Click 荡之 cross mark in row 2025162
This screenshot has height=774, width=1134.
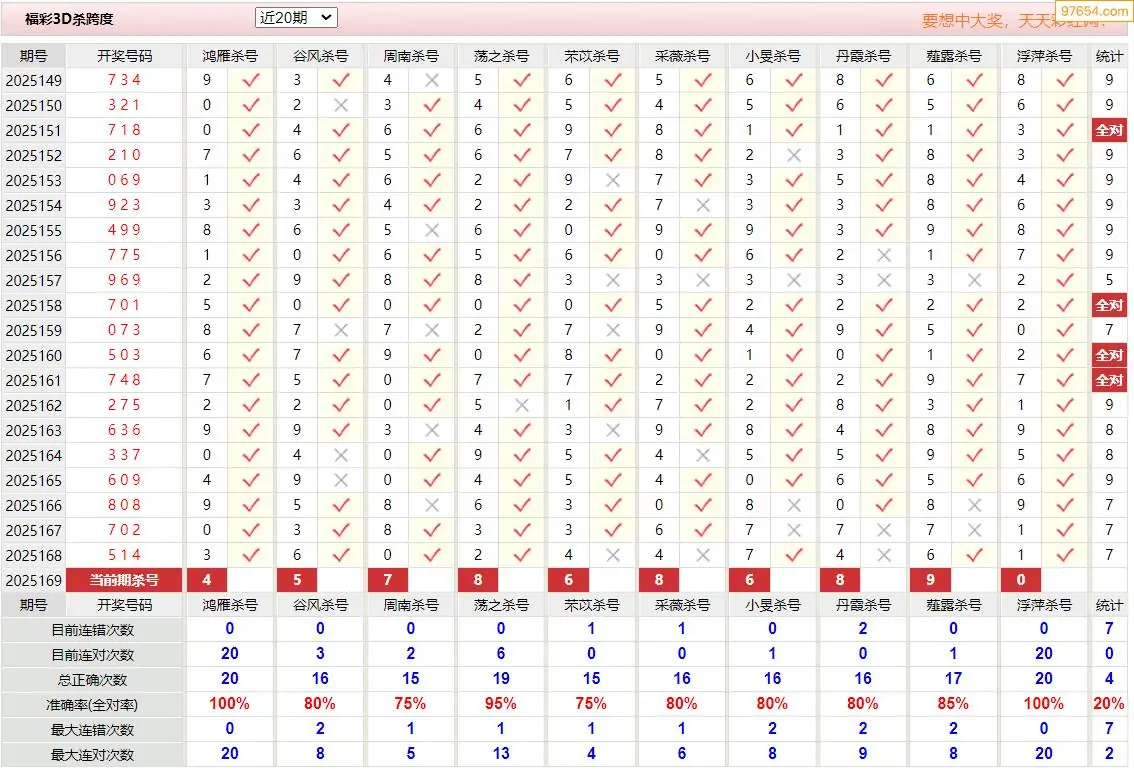(522, 406)
